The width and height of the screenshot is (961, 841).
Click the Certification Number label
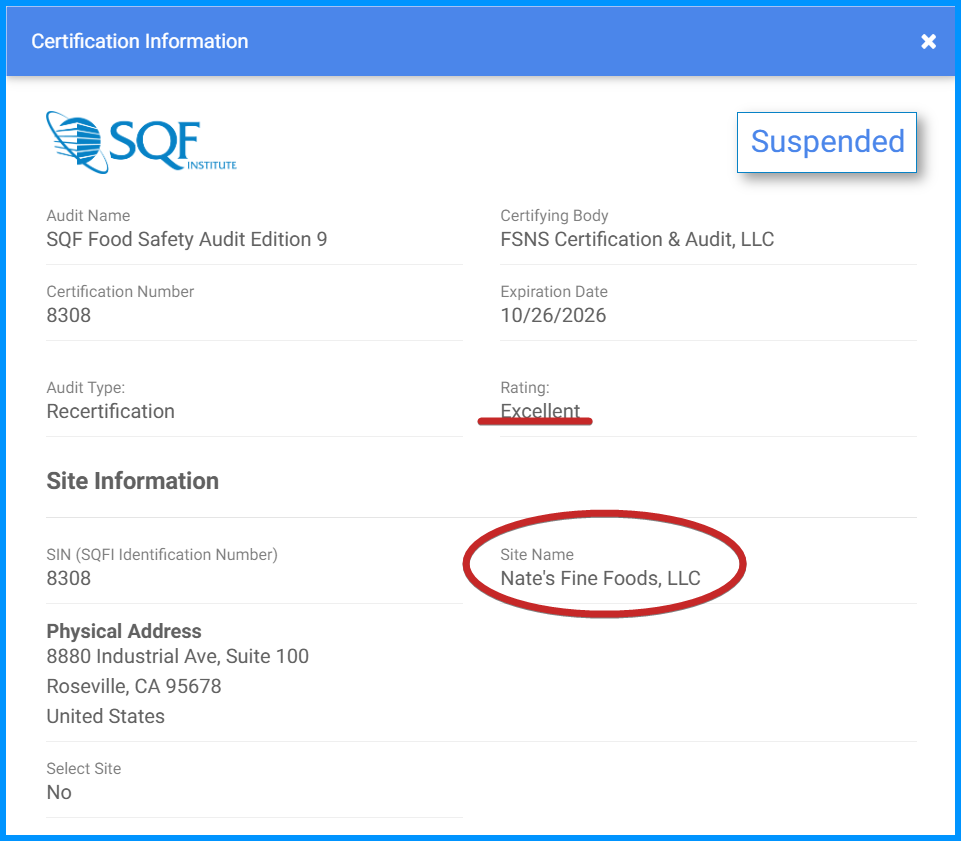point(120,292)
